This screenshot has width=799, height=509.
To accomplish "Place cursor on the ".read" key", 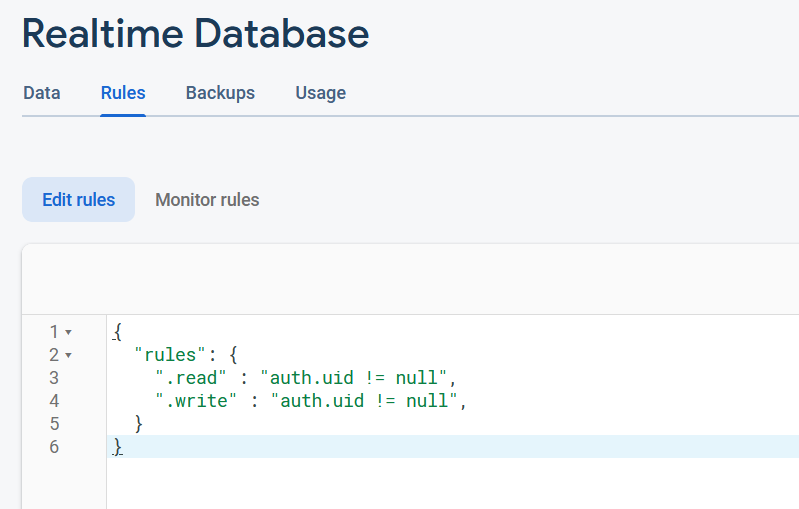I will [191, 378].
